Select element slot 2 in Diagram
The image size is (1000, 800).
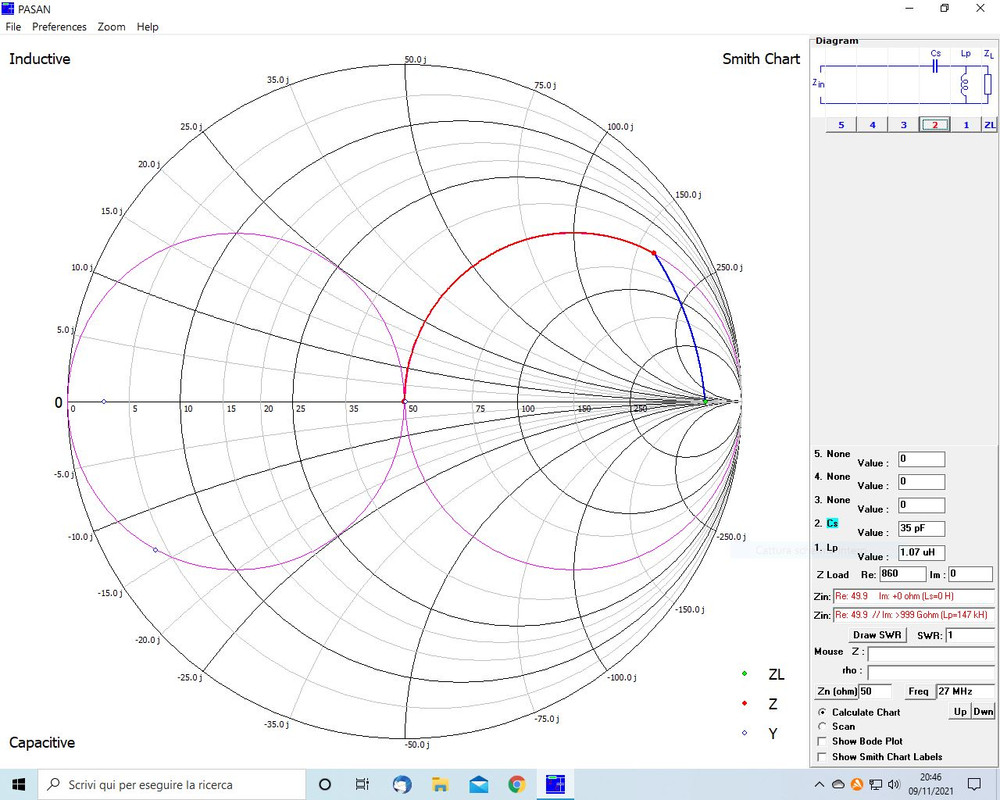pyautogui.click(x=935, y=125)
